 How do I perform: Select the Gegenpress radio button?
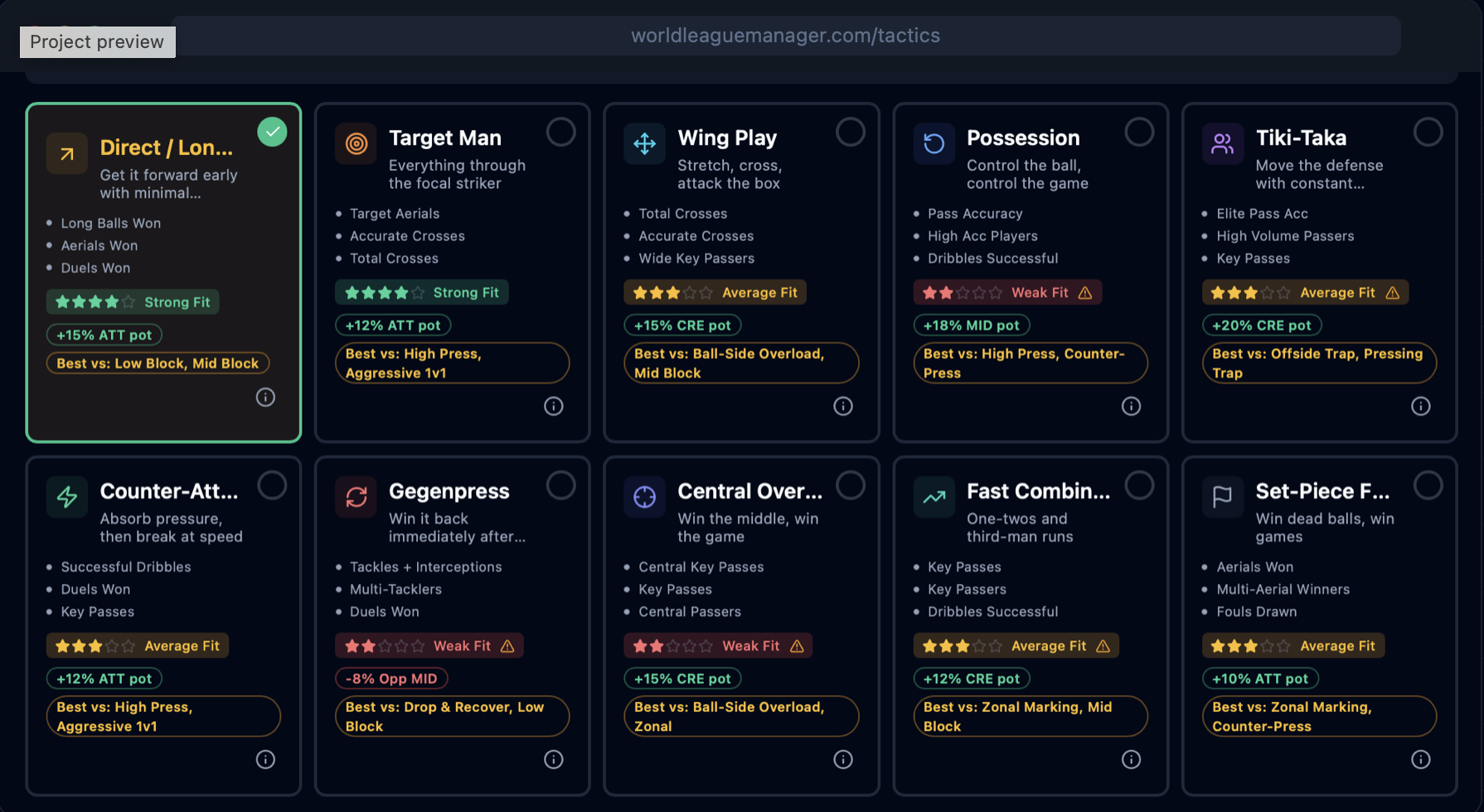(560, 486)
